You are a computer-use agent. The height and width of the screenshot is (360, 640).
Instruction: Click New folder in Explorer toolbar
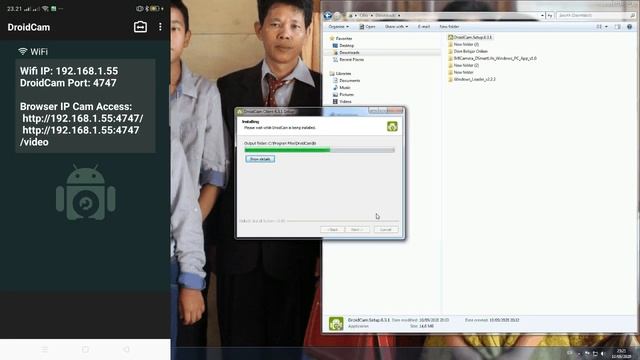(449, 27)
